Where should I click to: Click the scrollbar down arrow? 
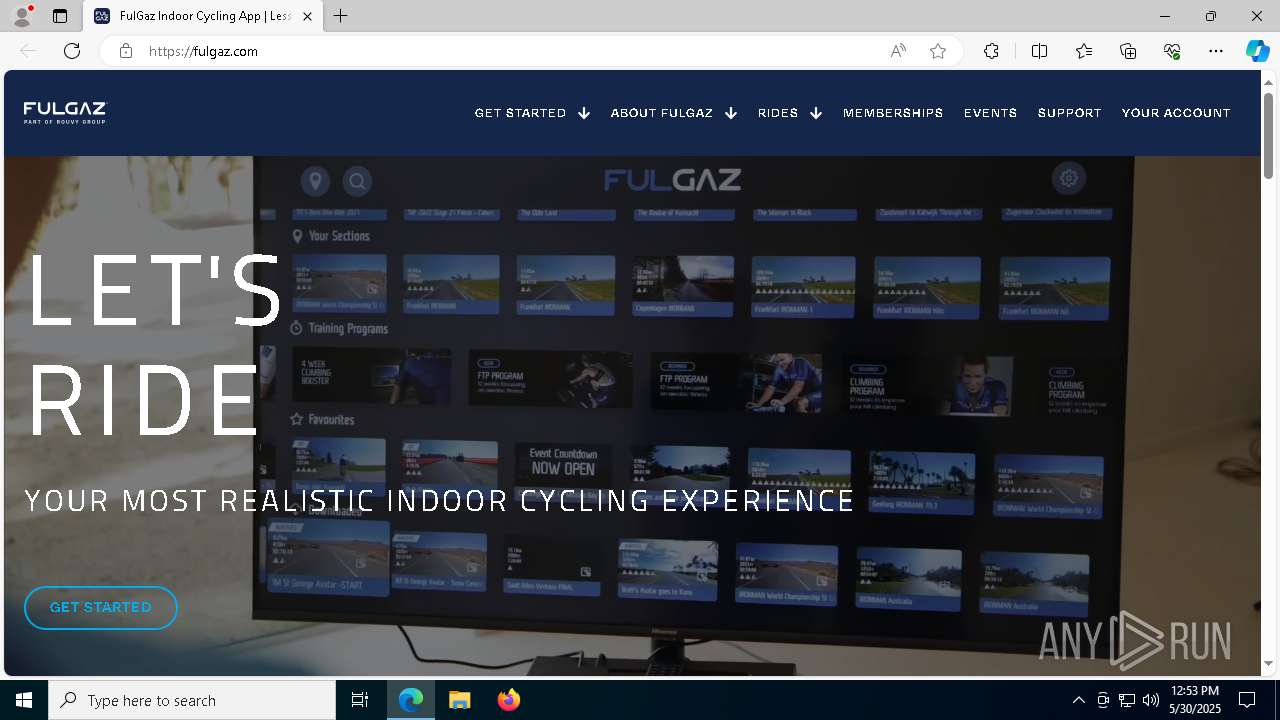point(1268,663)
